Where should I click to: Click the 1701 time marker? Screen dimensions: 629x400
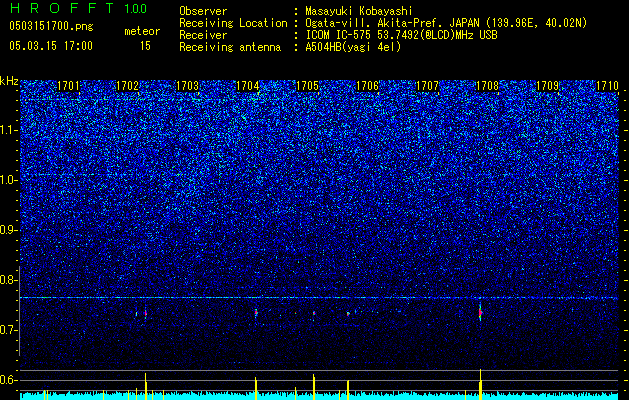coord(68,86)
